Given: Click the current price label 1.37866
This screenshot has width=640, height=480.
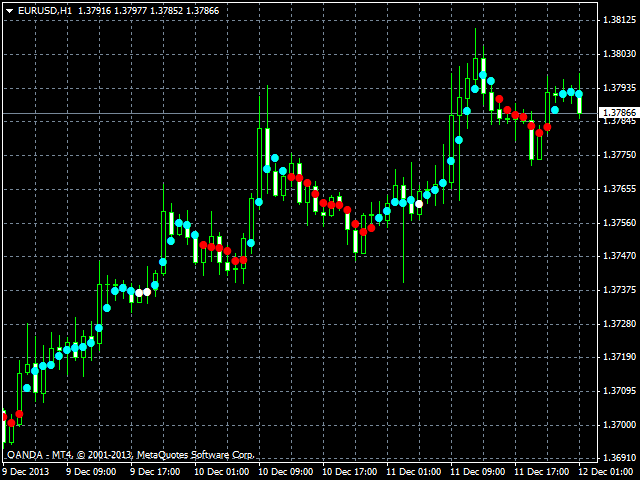Looking at the screenshot, I should [x=618, y=113].
